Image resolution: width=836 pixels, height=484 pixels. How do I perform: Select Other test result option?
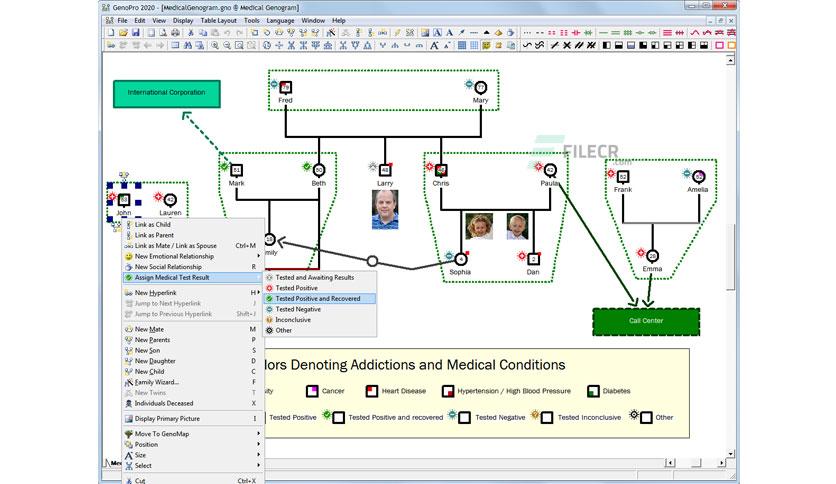320,330
